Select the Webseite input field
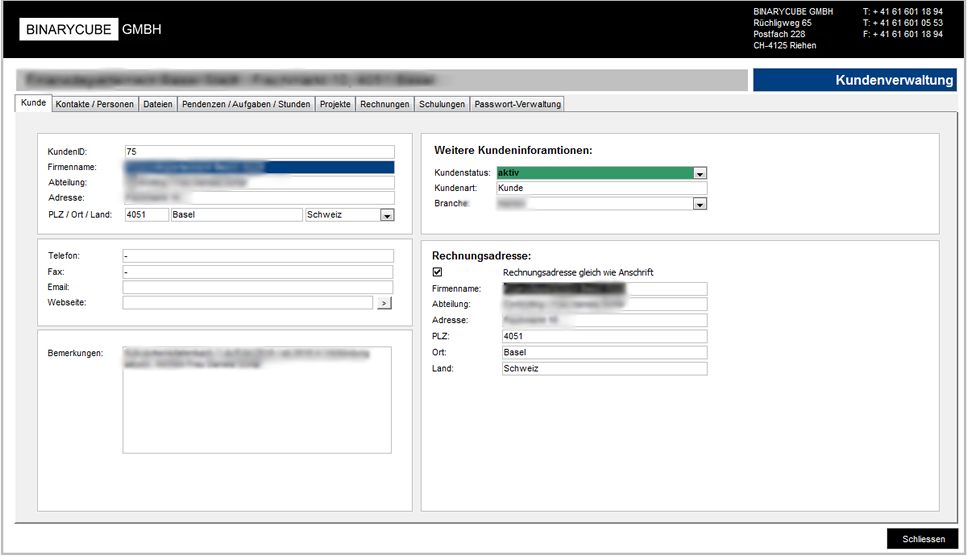This screenshot has width=968, height=556. [247, 303]
